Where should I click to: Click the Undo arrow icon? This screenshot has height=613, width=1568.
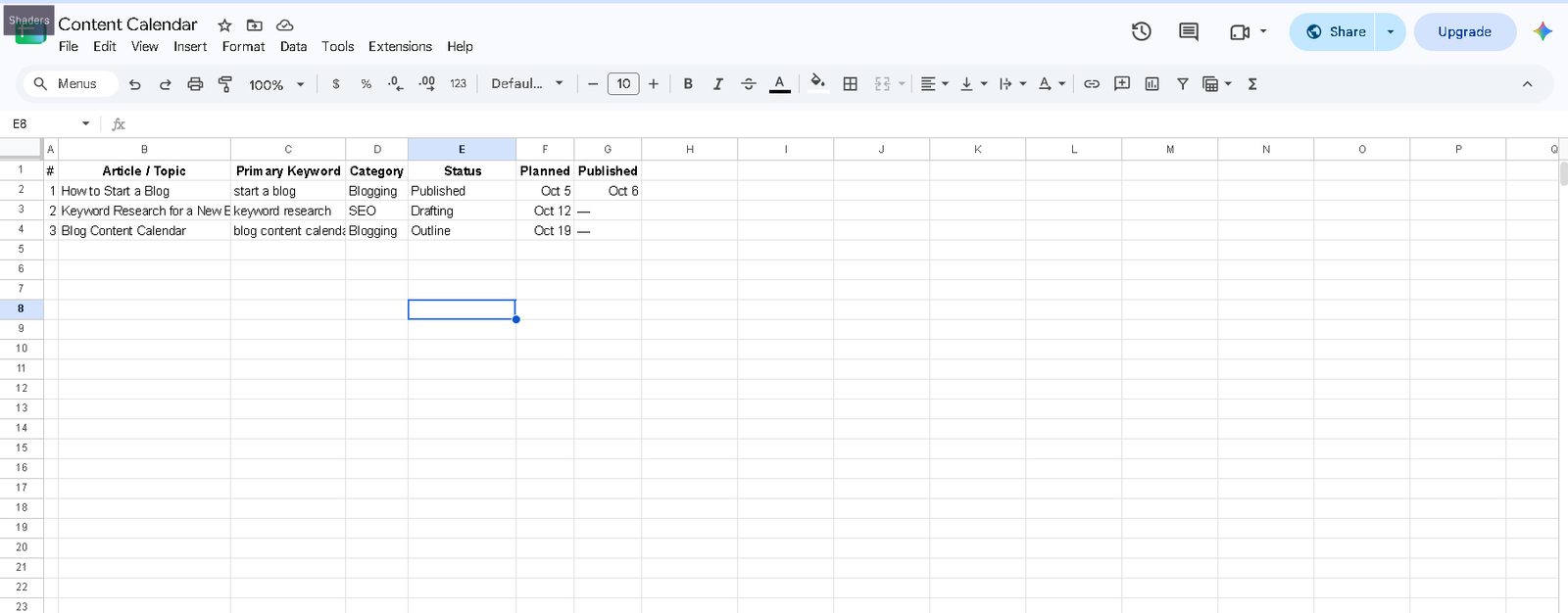[x=135, y=84]
